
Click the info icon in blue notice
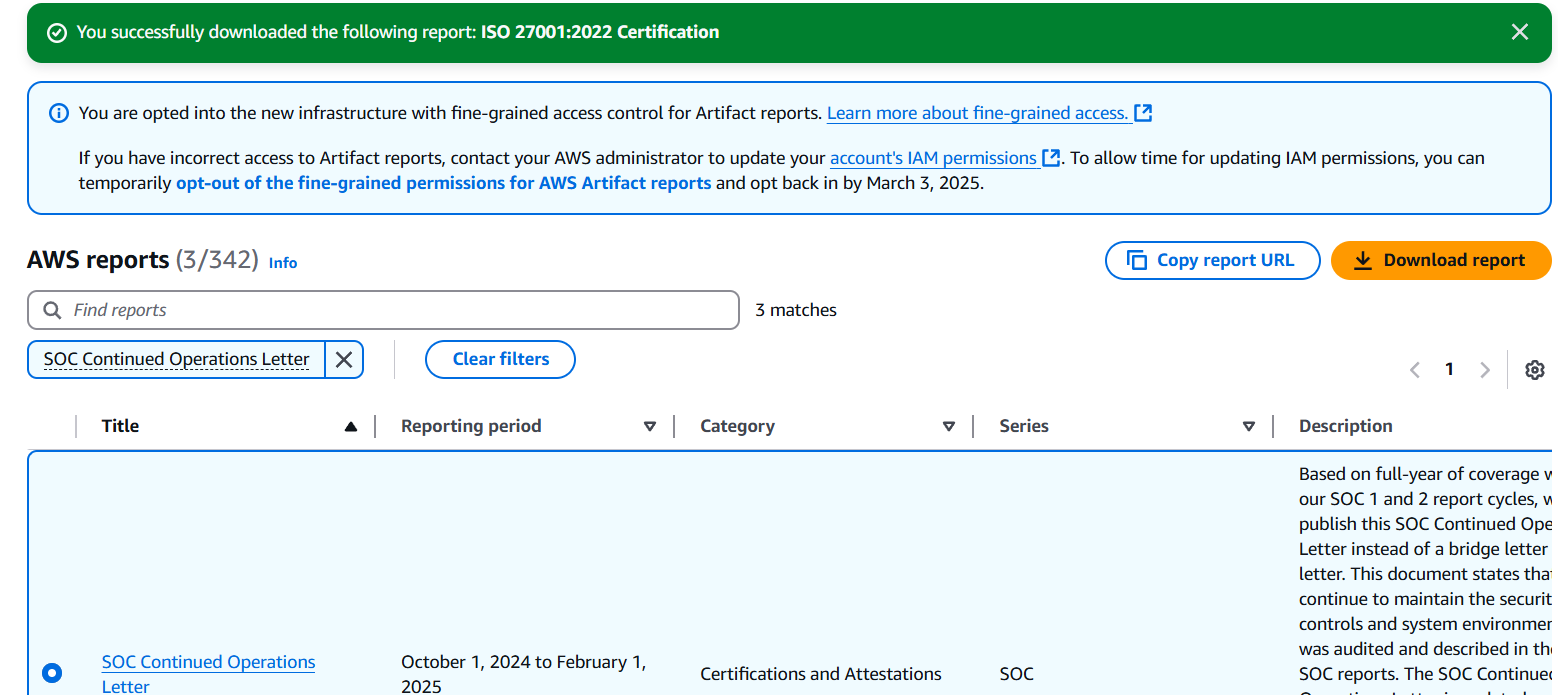[59, 113]
